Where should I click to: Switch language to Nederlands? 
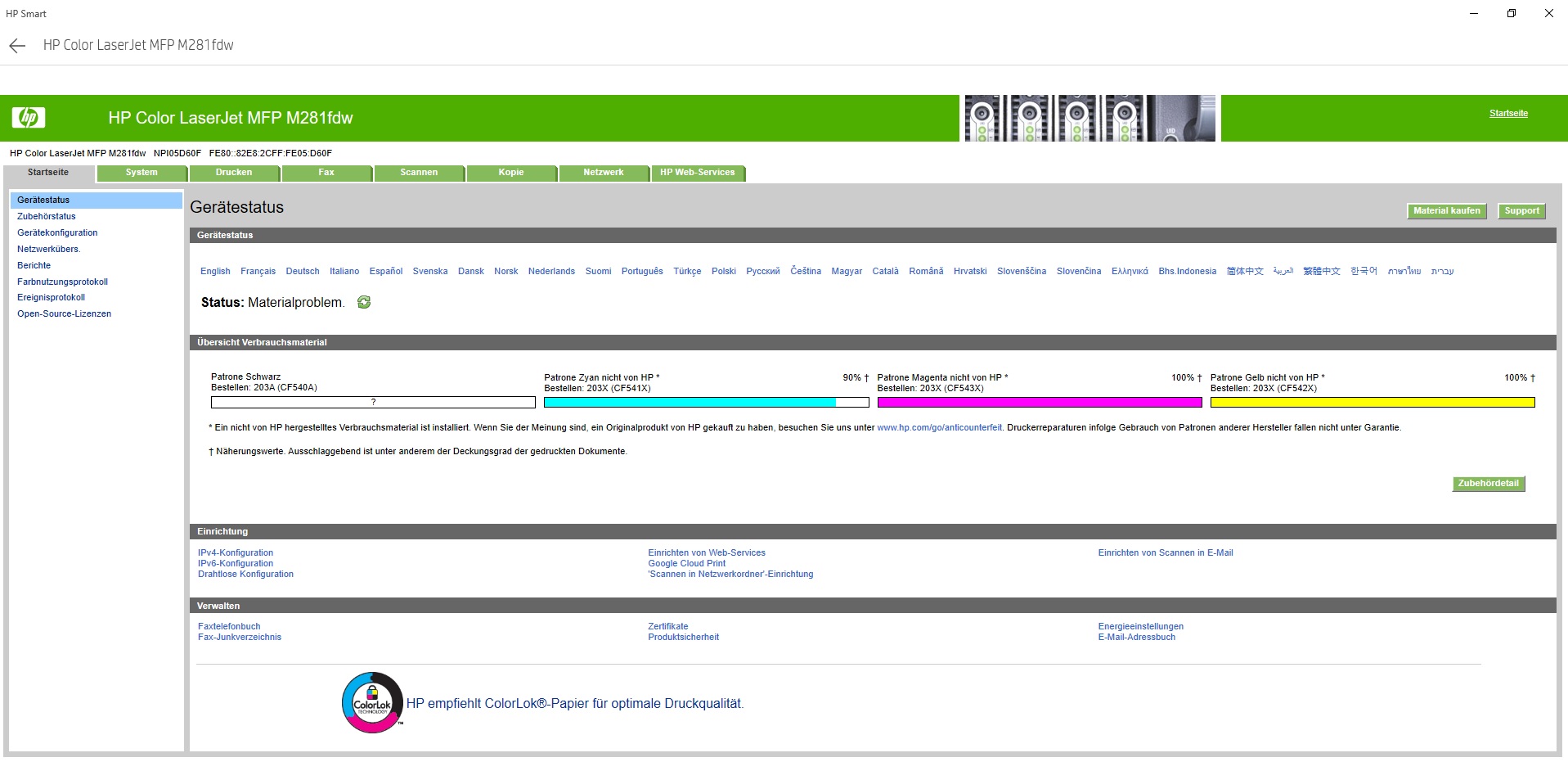(x=551, y=271)
